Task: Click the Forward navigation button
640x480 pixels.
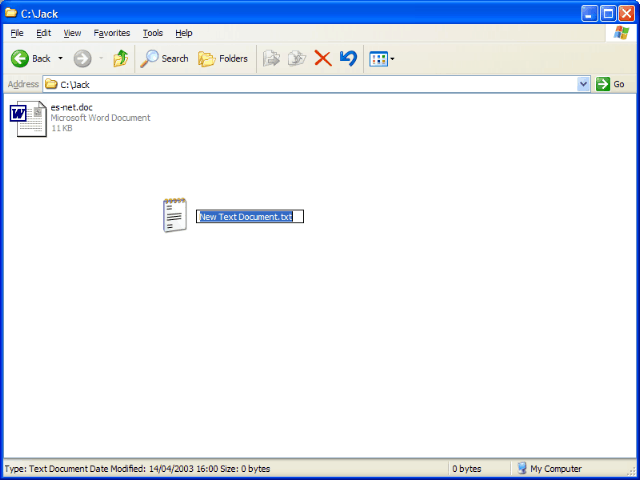Action: click(x=82, y=58)
